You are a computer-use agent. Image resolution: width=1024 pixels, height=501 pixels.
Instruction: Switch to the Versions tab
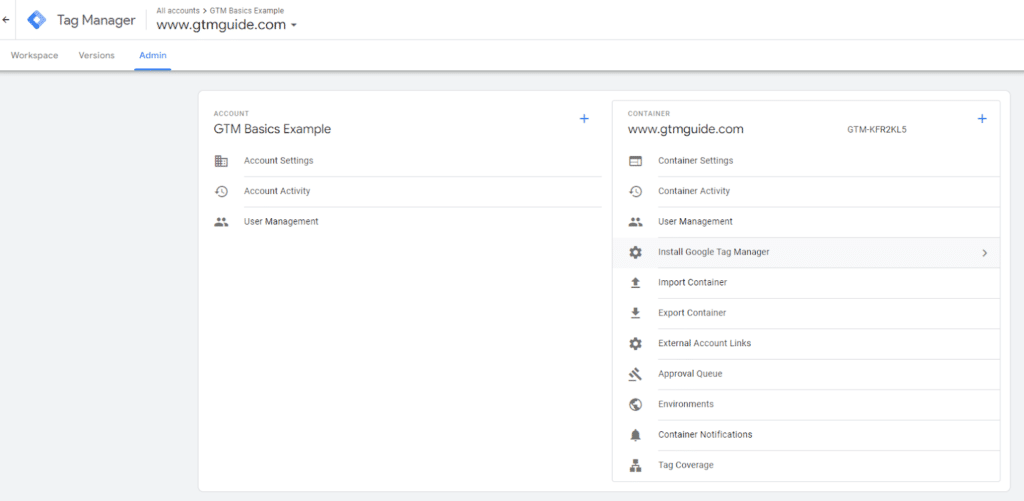[97, 56]
